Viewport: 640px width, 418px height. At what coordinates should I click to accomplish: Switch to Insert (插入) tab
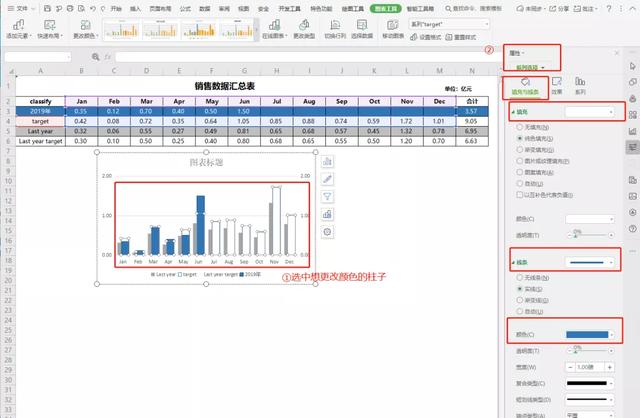point(135,8)
